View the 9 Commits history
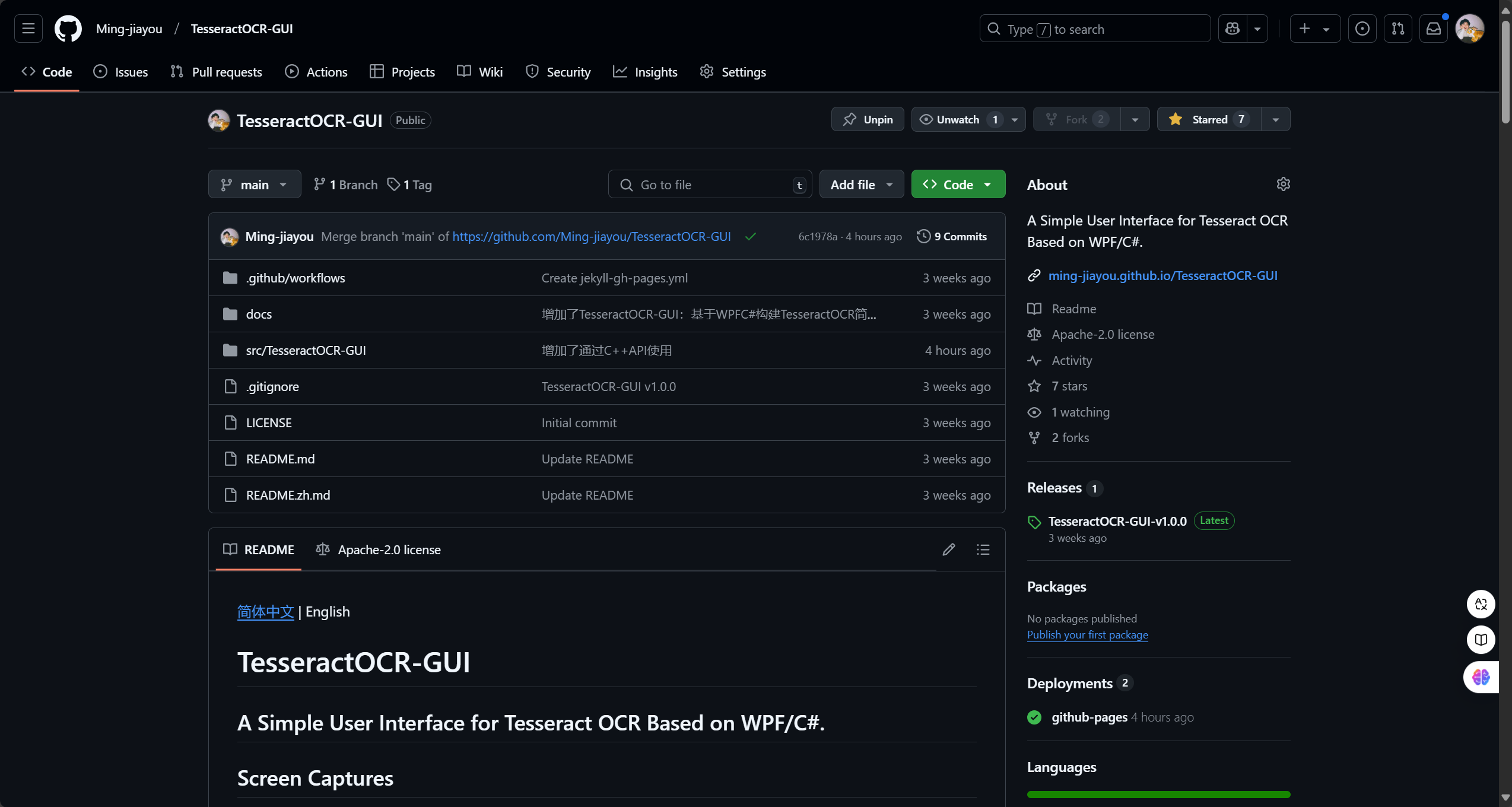 click(952, 236)
